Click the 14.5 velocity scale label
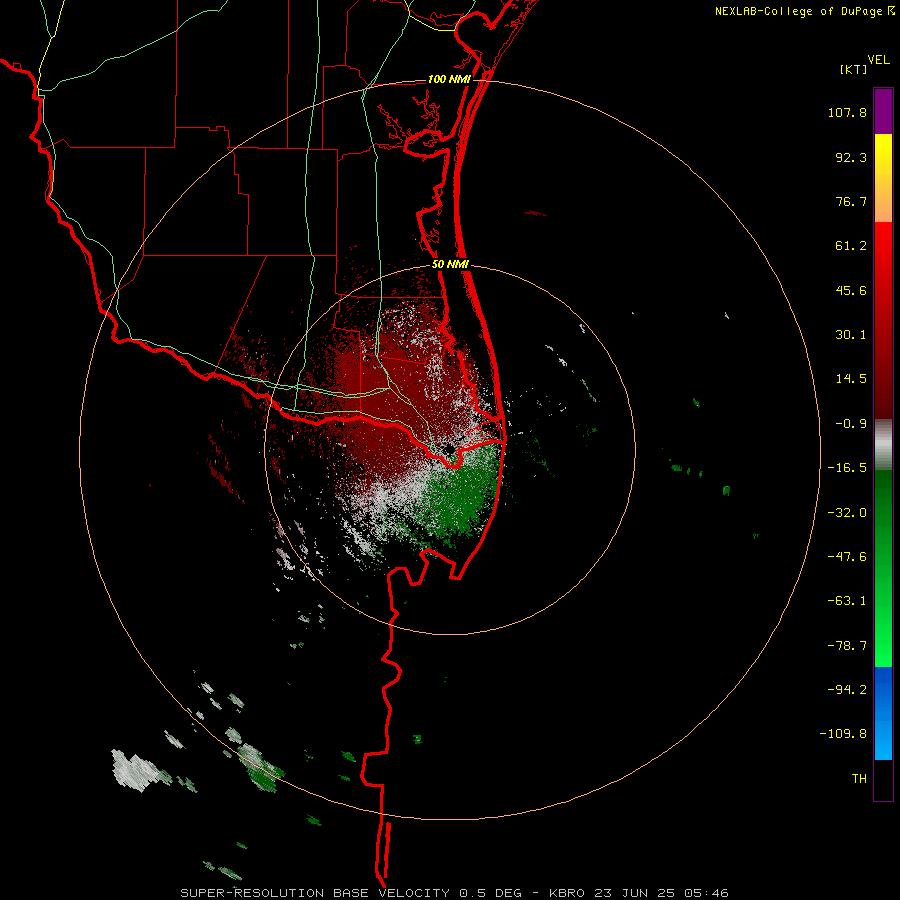Viewport: 900px width, 900px height. [851, 379]
